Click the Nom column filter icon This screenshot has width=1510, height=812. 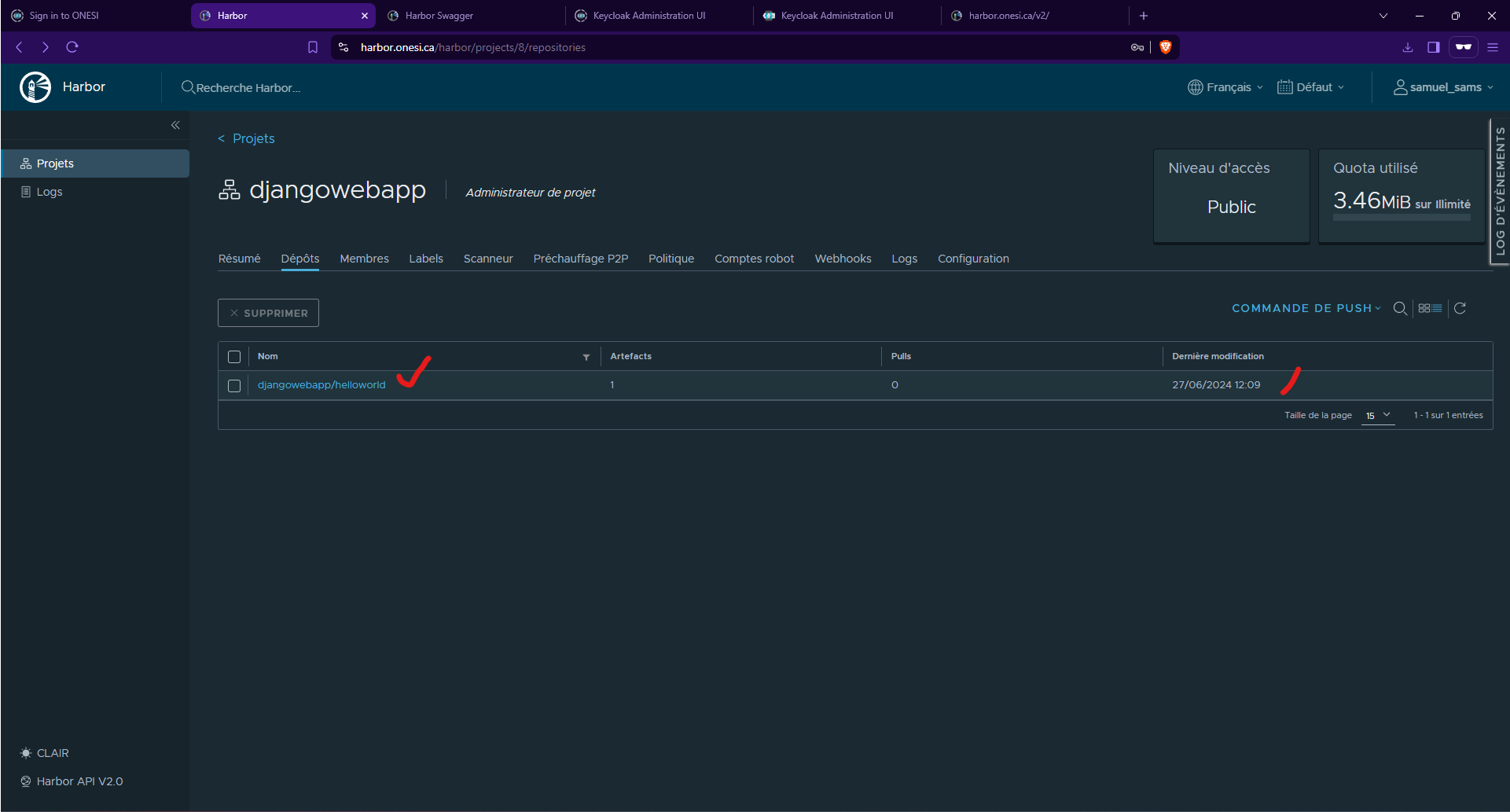pos(586,357)
